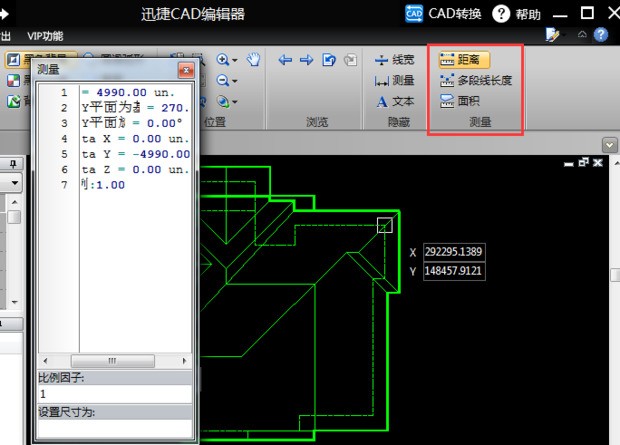
Task: Select the 面积 area measurement tool
Action: [x=460, y=101]
